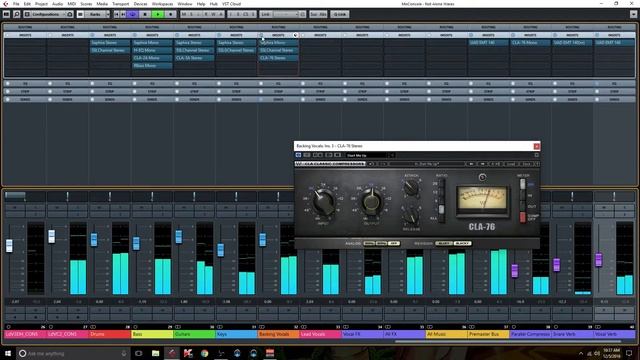Click the CLA-76 Attack knob

pos(411,188)
